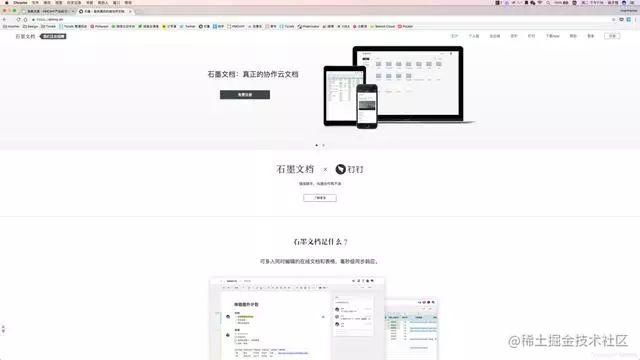
Task: Click the 石墨文档 text logo in the 钉钉 section
Action: click(295, 169)
